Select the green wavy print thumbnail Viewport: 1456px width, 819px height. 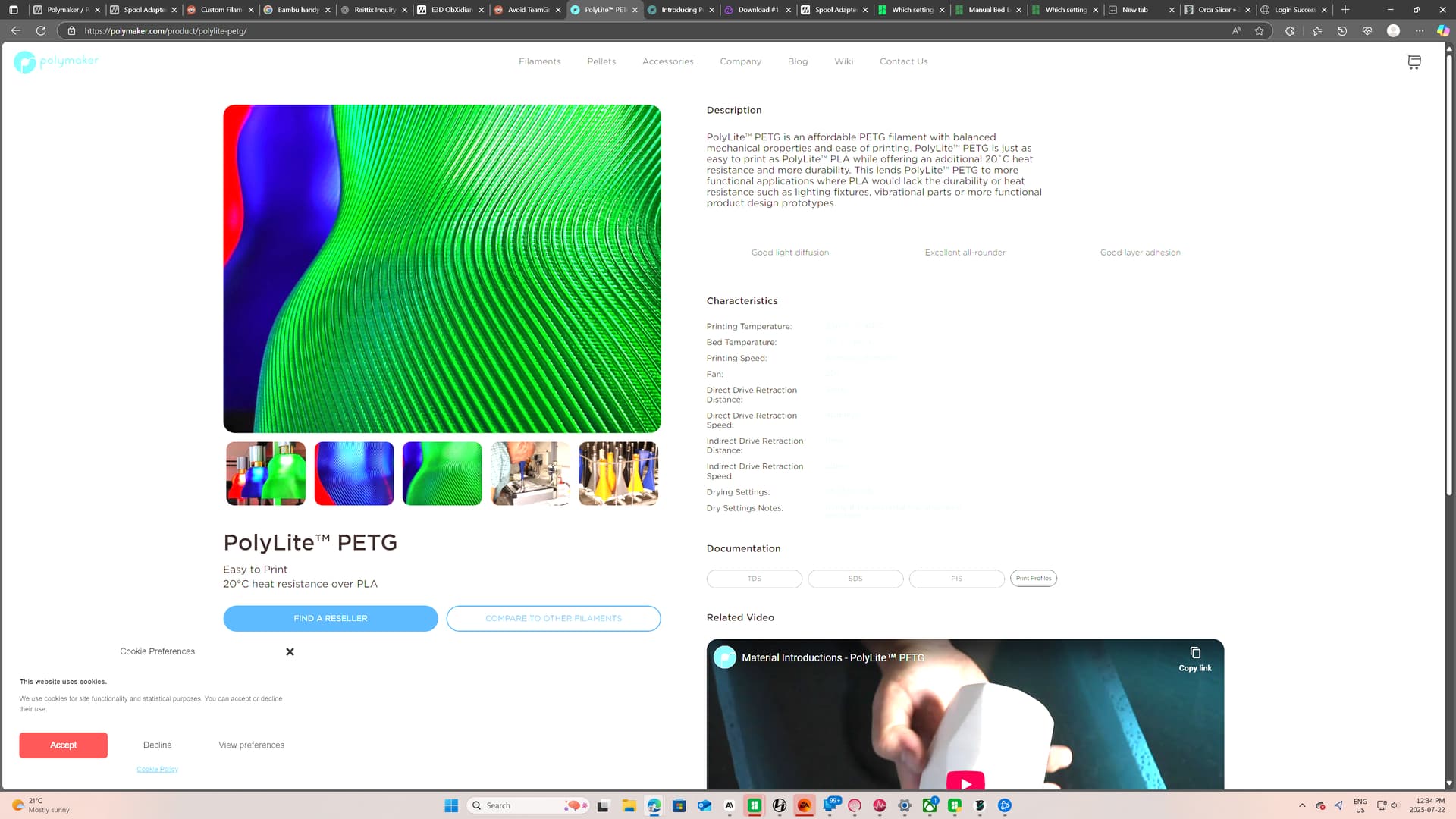(x=442, y=473)
